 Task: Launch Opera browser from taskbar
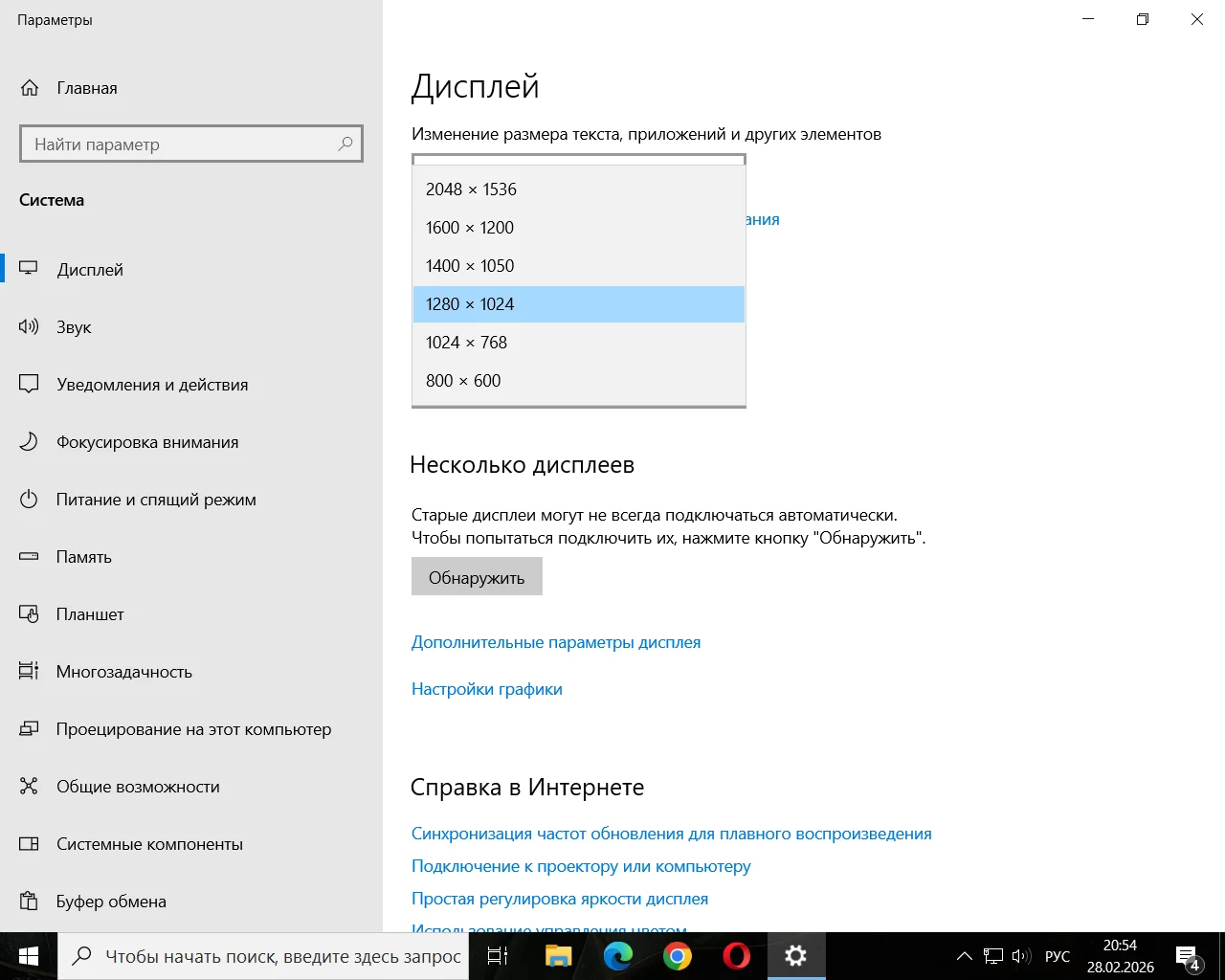pyautogui.click(x=736, y=956)
